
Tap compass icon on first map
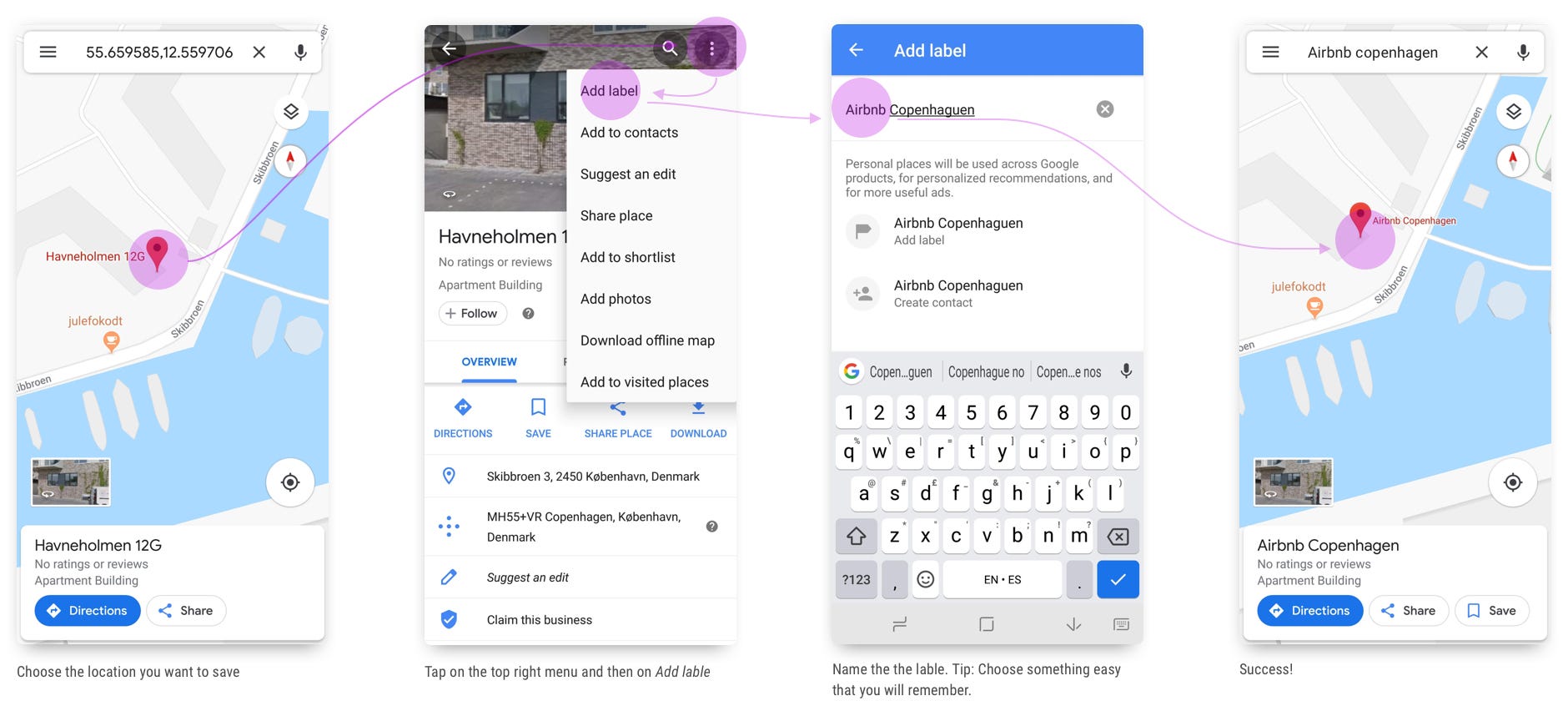(x=290, y=159)
